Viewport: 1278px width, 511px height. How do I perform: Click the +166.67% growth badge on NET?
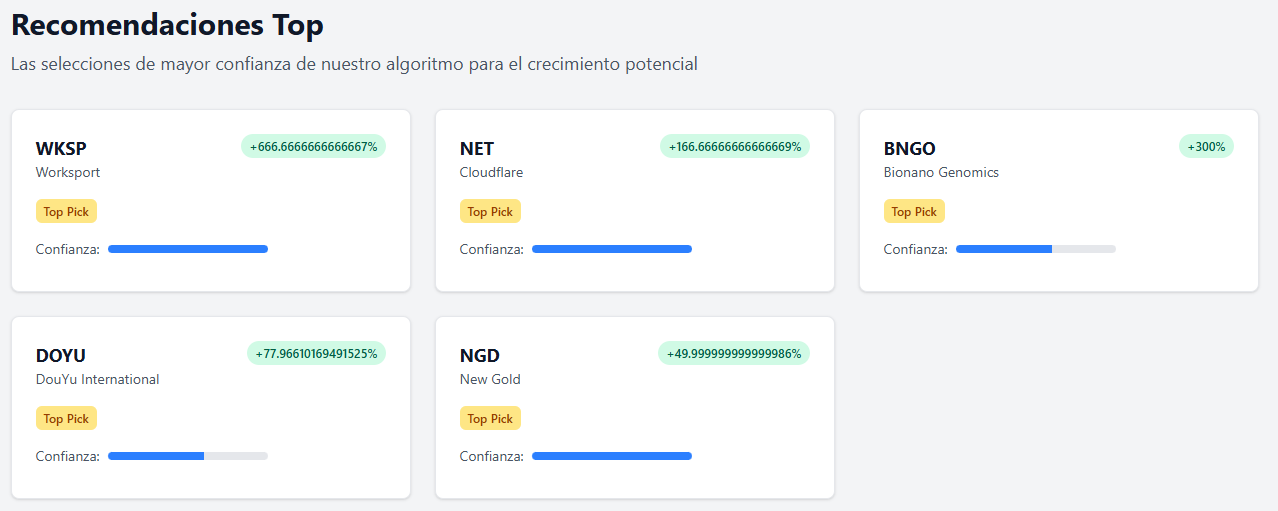(x=735, y=146)
